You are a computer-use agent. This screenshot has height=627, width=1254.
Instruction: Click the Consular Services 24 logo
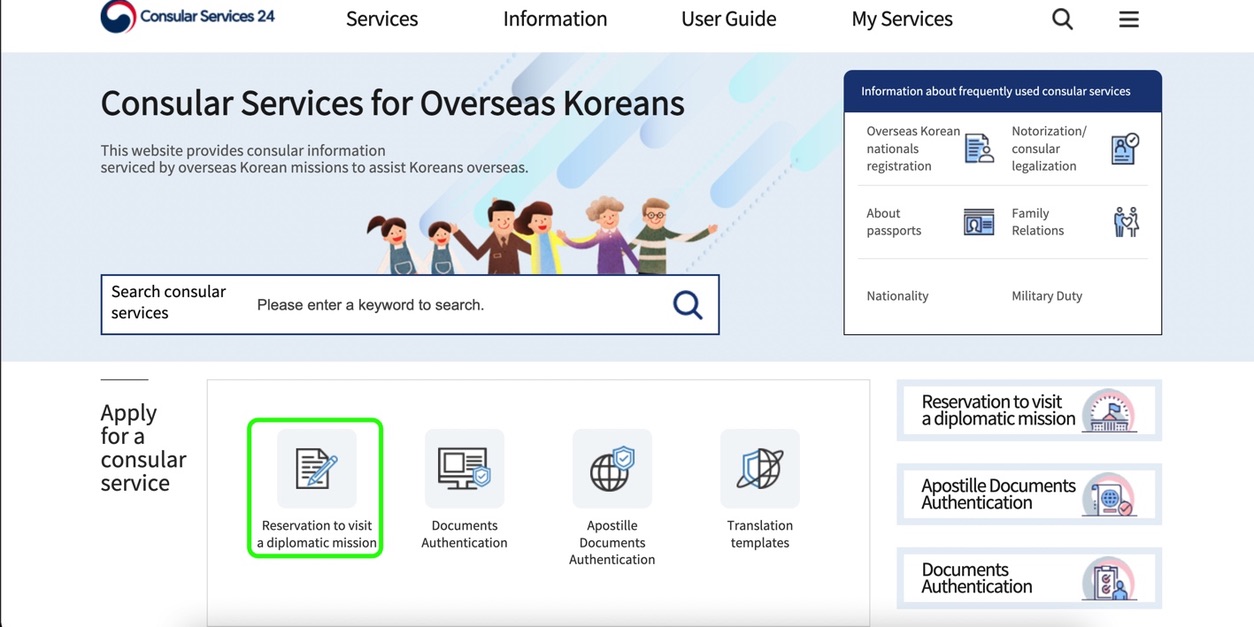(x=186, y=17)
